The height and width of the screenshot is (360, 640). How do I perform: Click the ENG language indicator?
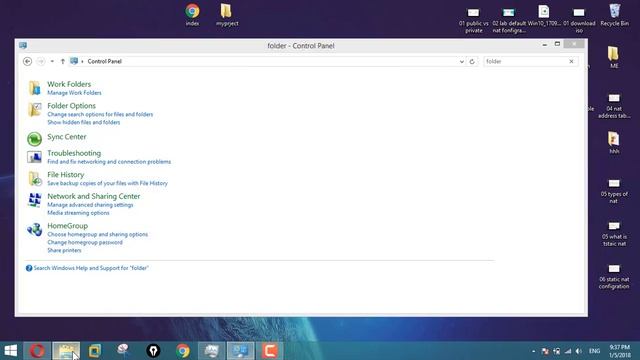pos(594,351)
